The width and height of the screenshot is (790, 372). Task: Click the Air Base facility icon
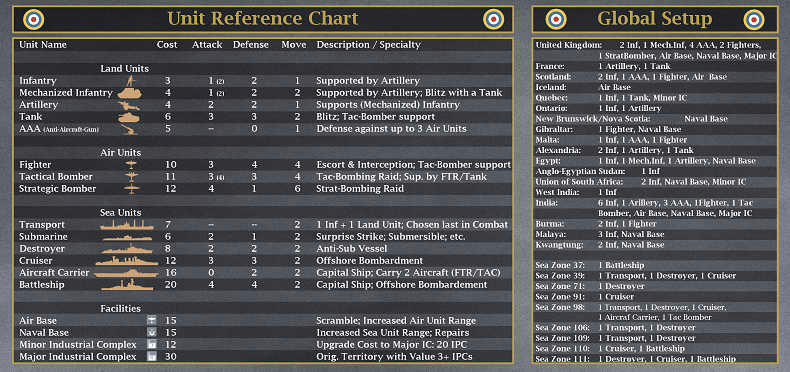click(151, 321)
